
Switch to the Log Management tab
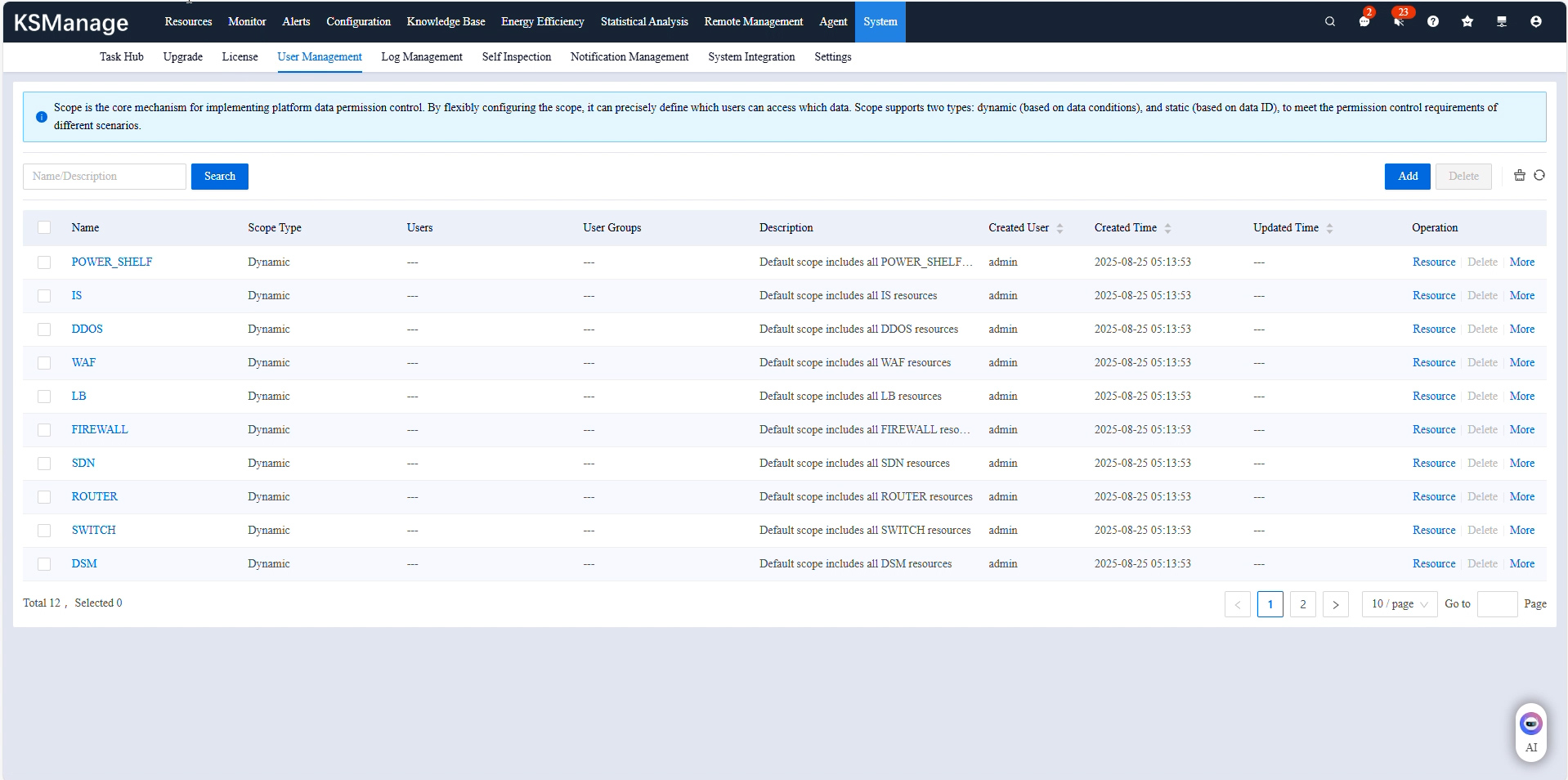click(x=421, y=57)
